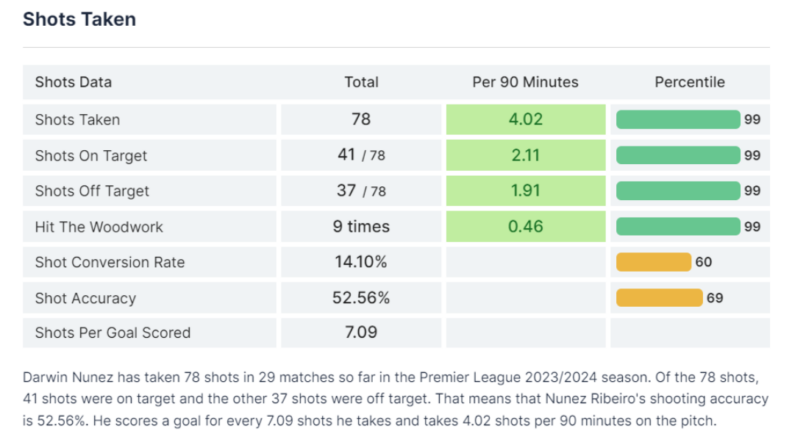Click the Shot Accuracy orange percentile bar
The image size is (806, 443).
pyautogui.click(x=659, y=297)
